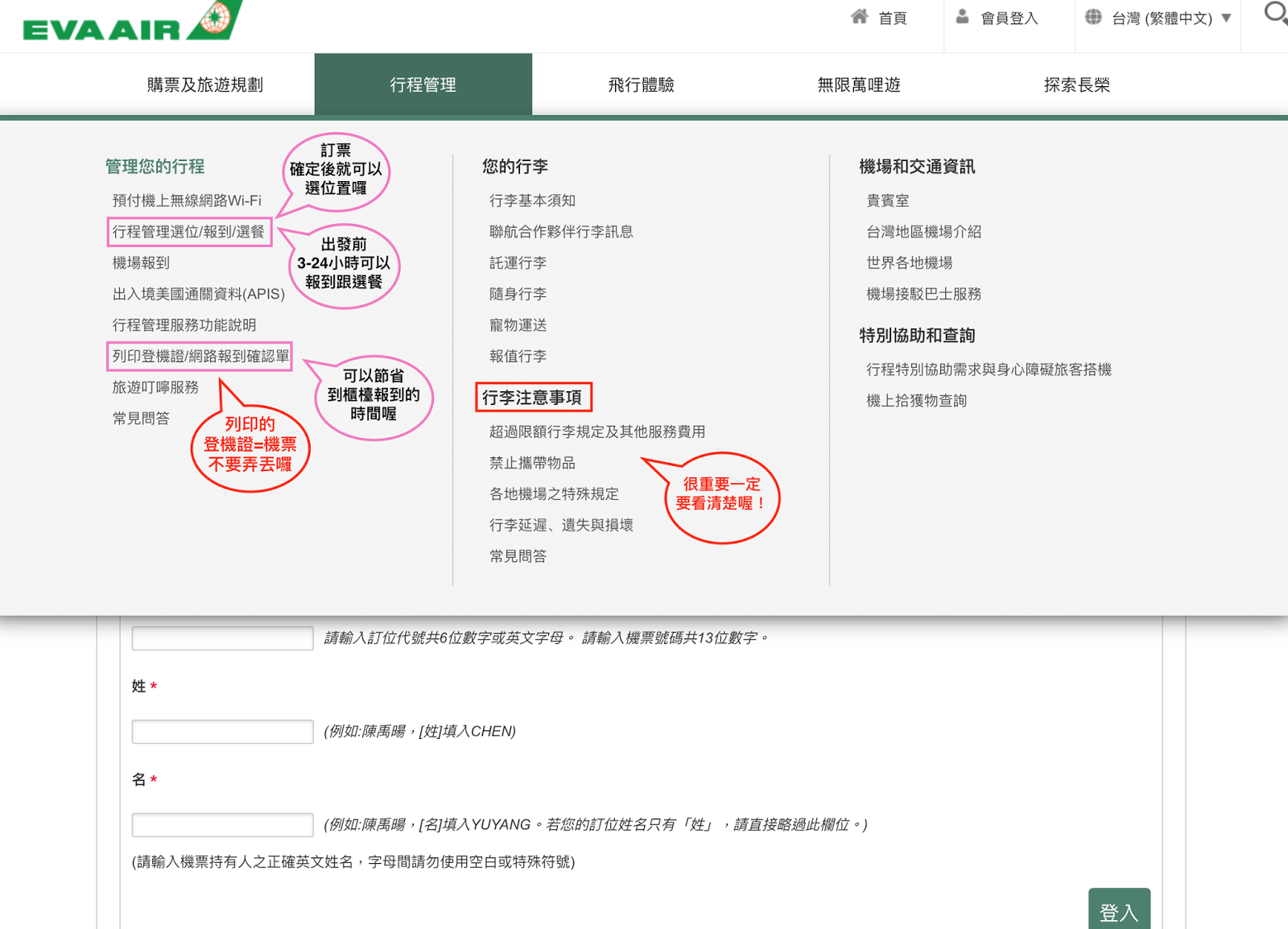Image resolution: width=1288 pixels, height=929 pixels.
Task: Open 報值行李 link
Action: pyautogui.click(x=518, y=356)
